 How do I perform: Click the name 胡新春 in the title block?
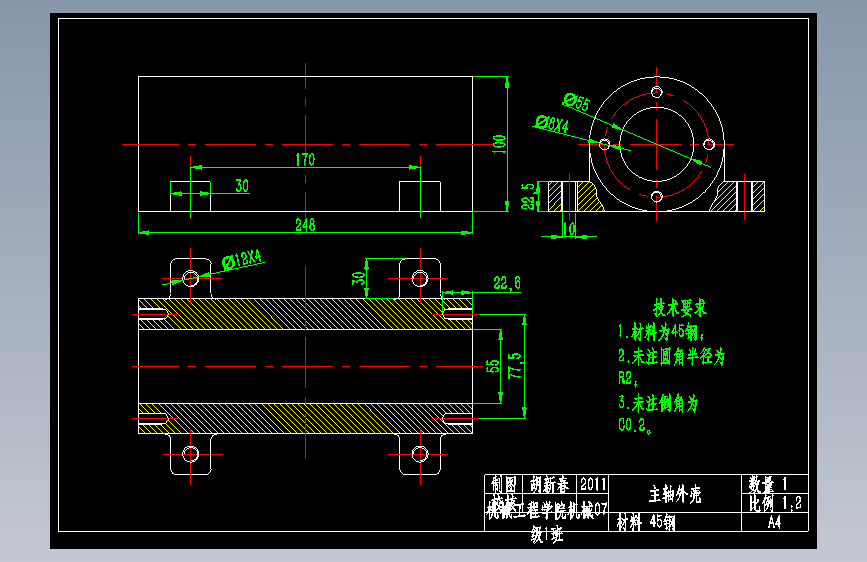(549, 485)
